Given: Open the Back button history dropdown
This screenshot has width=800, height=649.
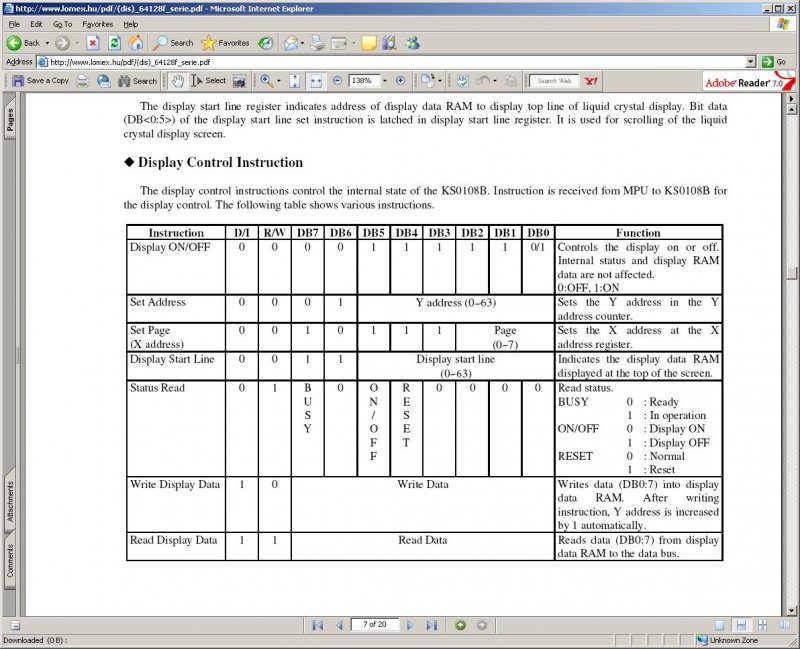Looking at the screenshot, I should pos(47,43).
